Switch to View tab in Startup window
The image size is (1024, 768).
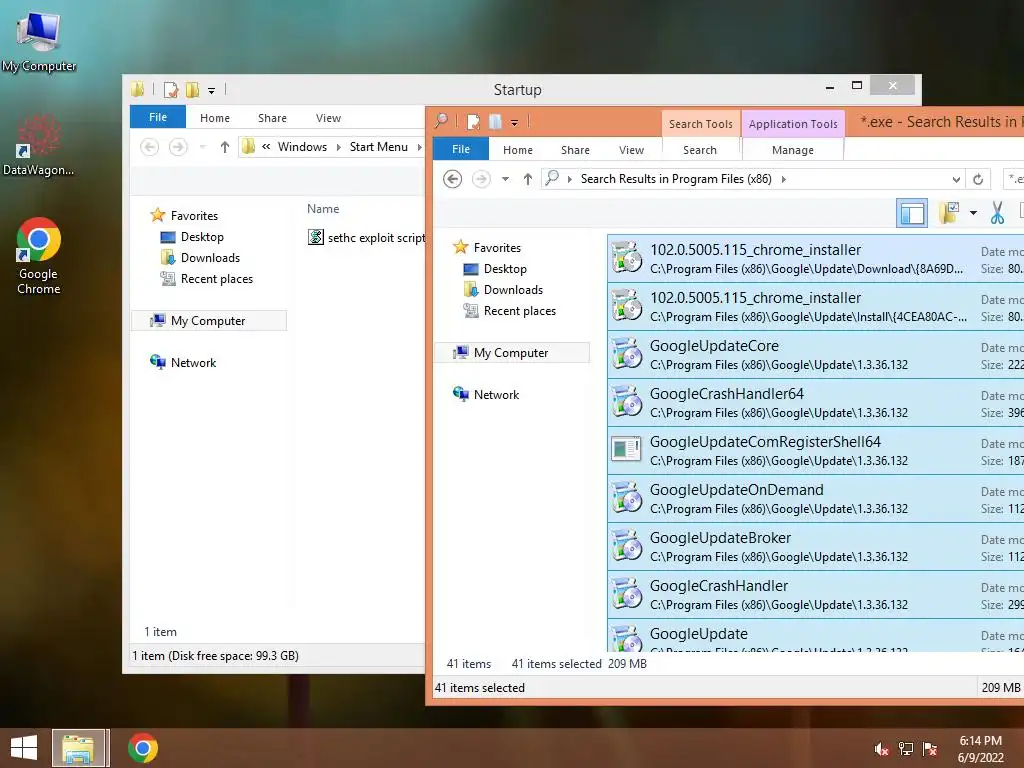pos(328,118)
